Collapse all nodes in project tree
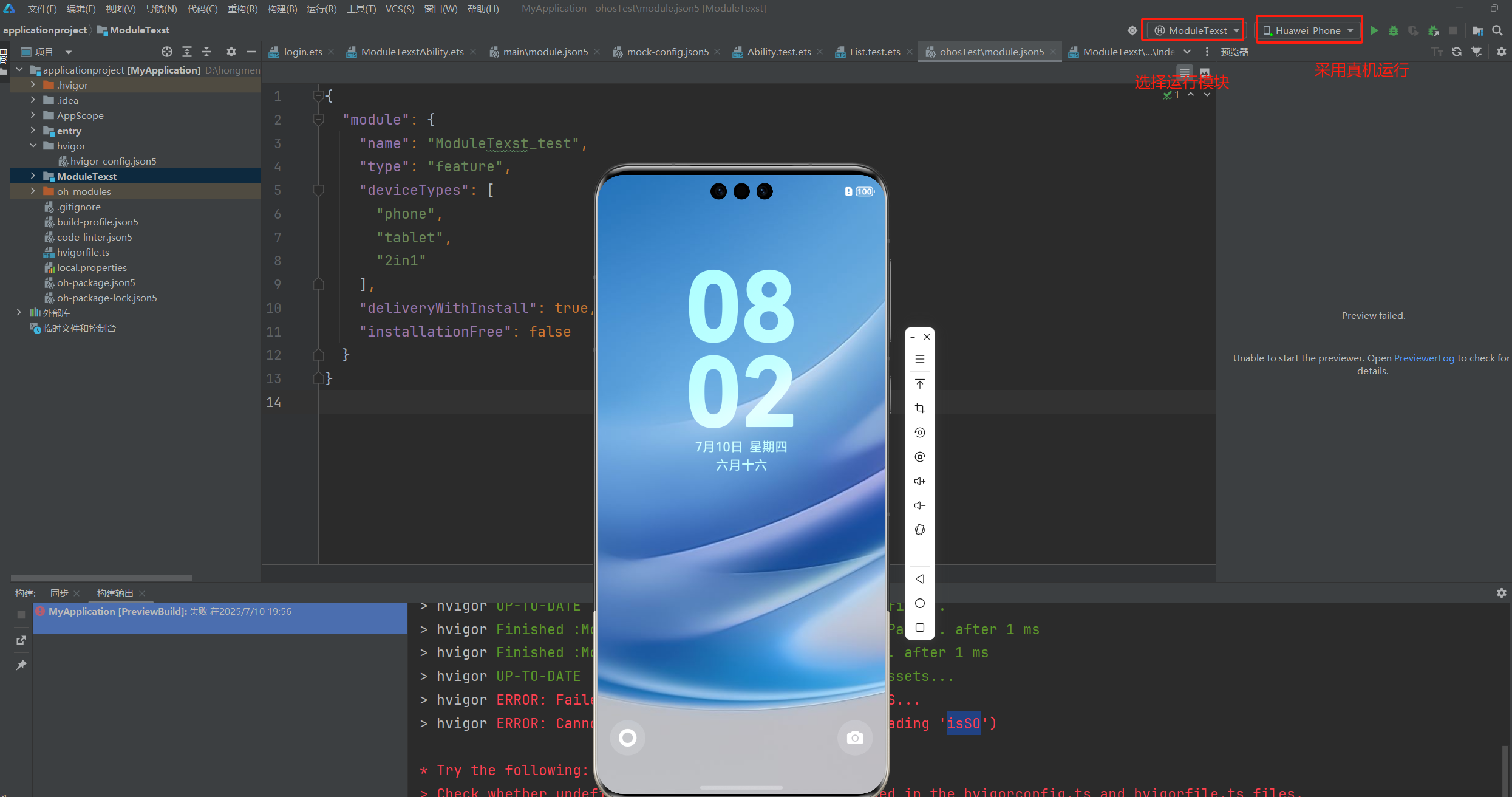Viewport: 1512px width, 797px height. pos(206,52)
